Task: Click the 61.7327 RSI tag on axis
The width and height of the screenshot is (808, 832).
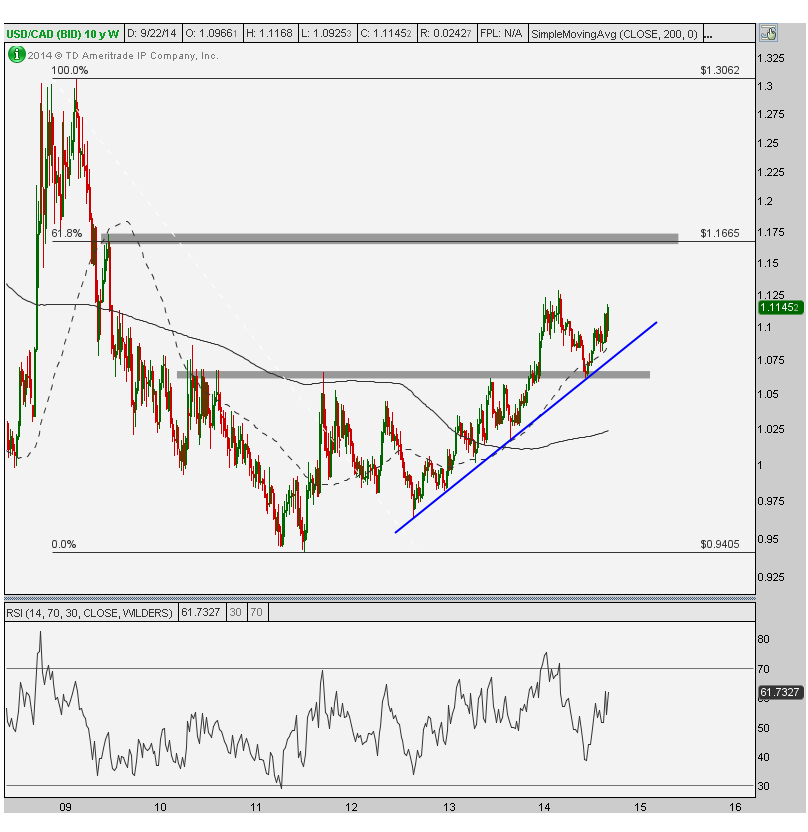Action: click(x=779, y=692)
